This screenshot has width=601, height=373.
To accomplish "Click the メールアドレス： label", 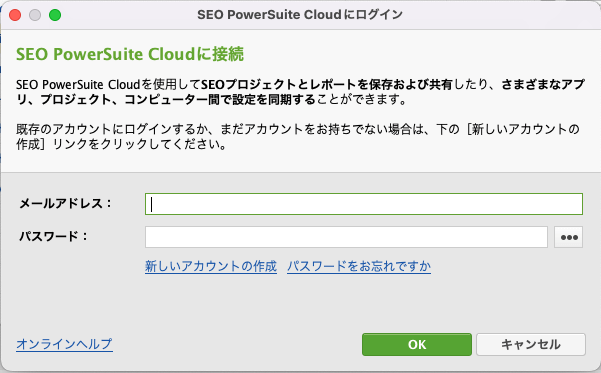I will coord(65,203).
